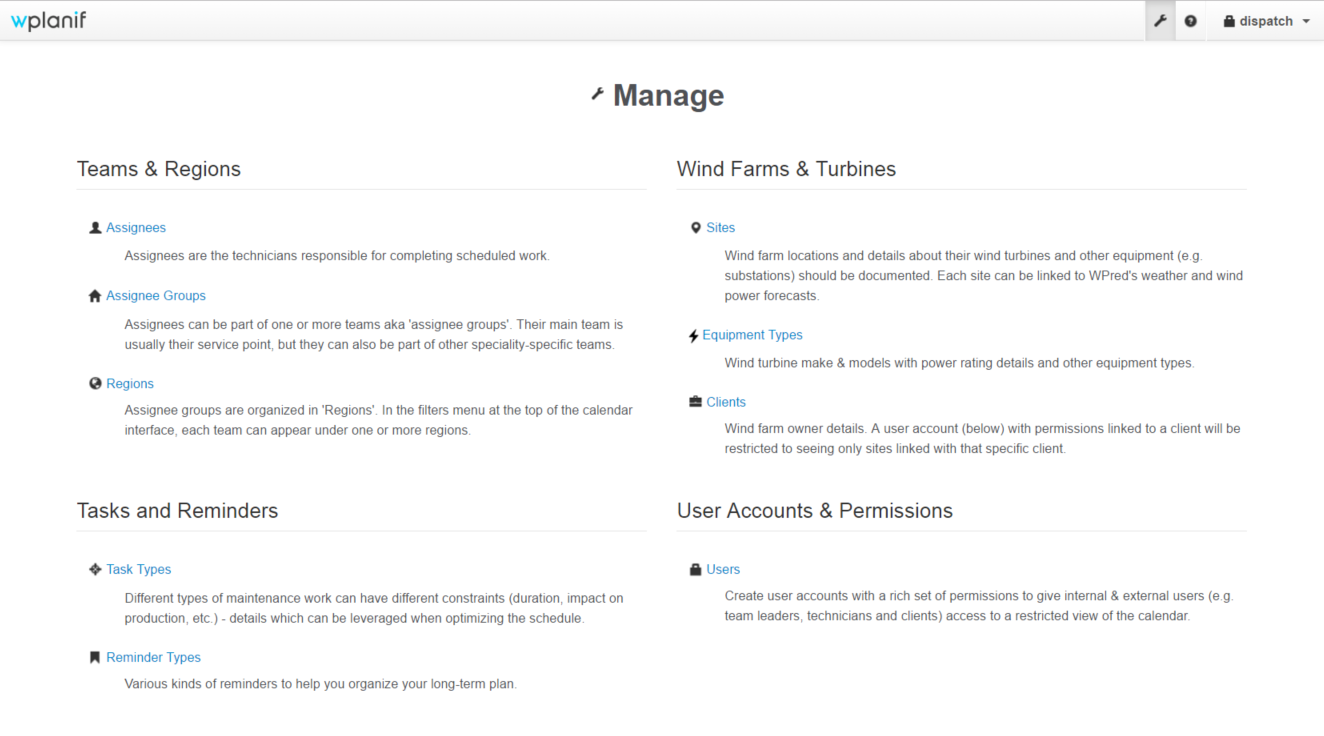Click the globe icon beside Regions
The image size is (1324, 736).
point(95,384)
